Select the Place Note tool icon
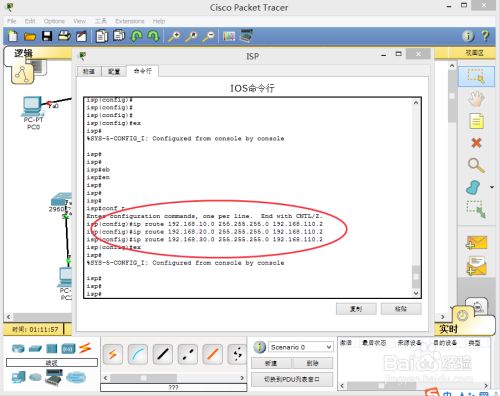Screen dimensions: 500x396 [x=476, y=121]
